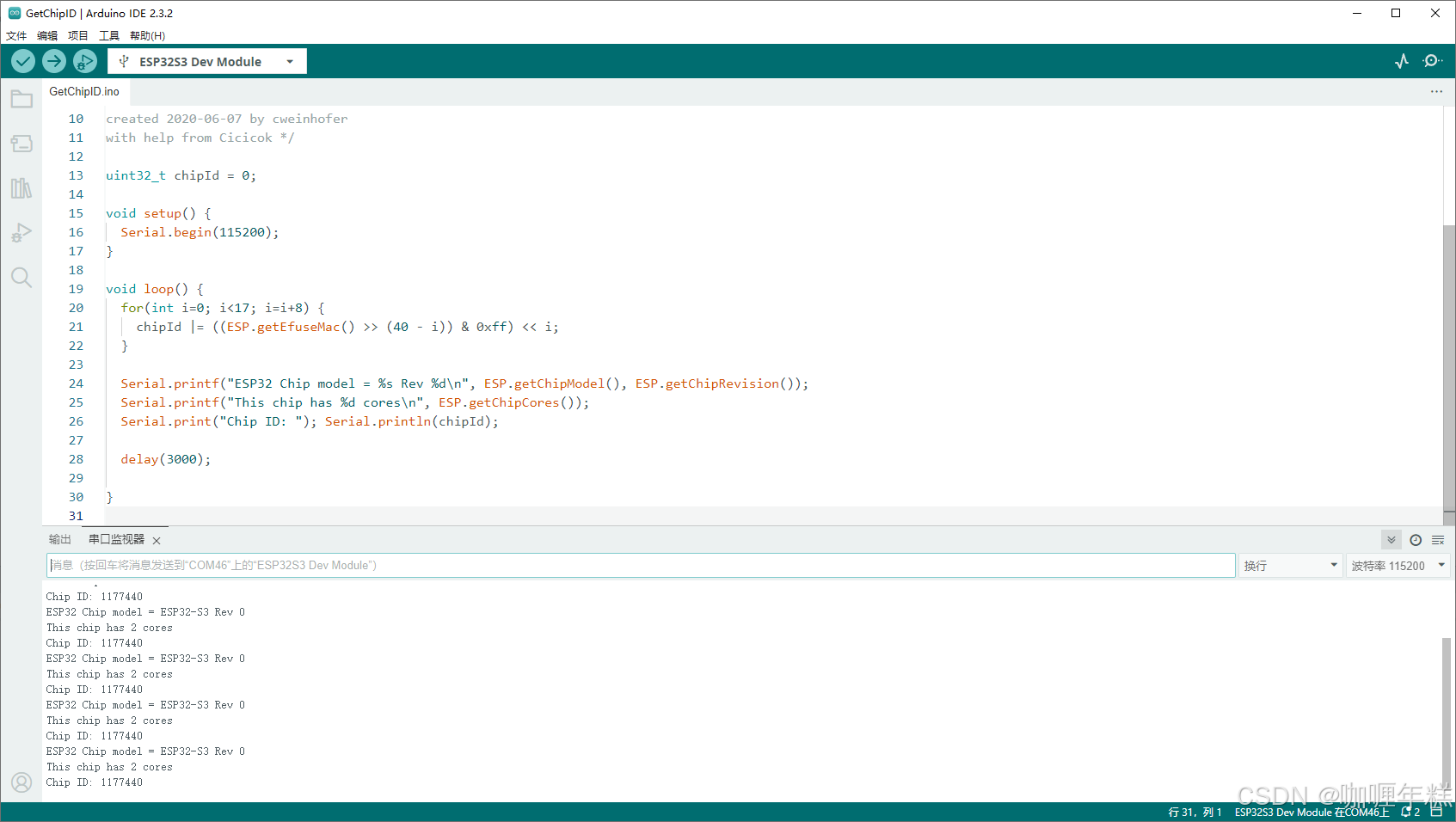
Task: Open the Boards Manager sidebar icon
Action: 22,144
